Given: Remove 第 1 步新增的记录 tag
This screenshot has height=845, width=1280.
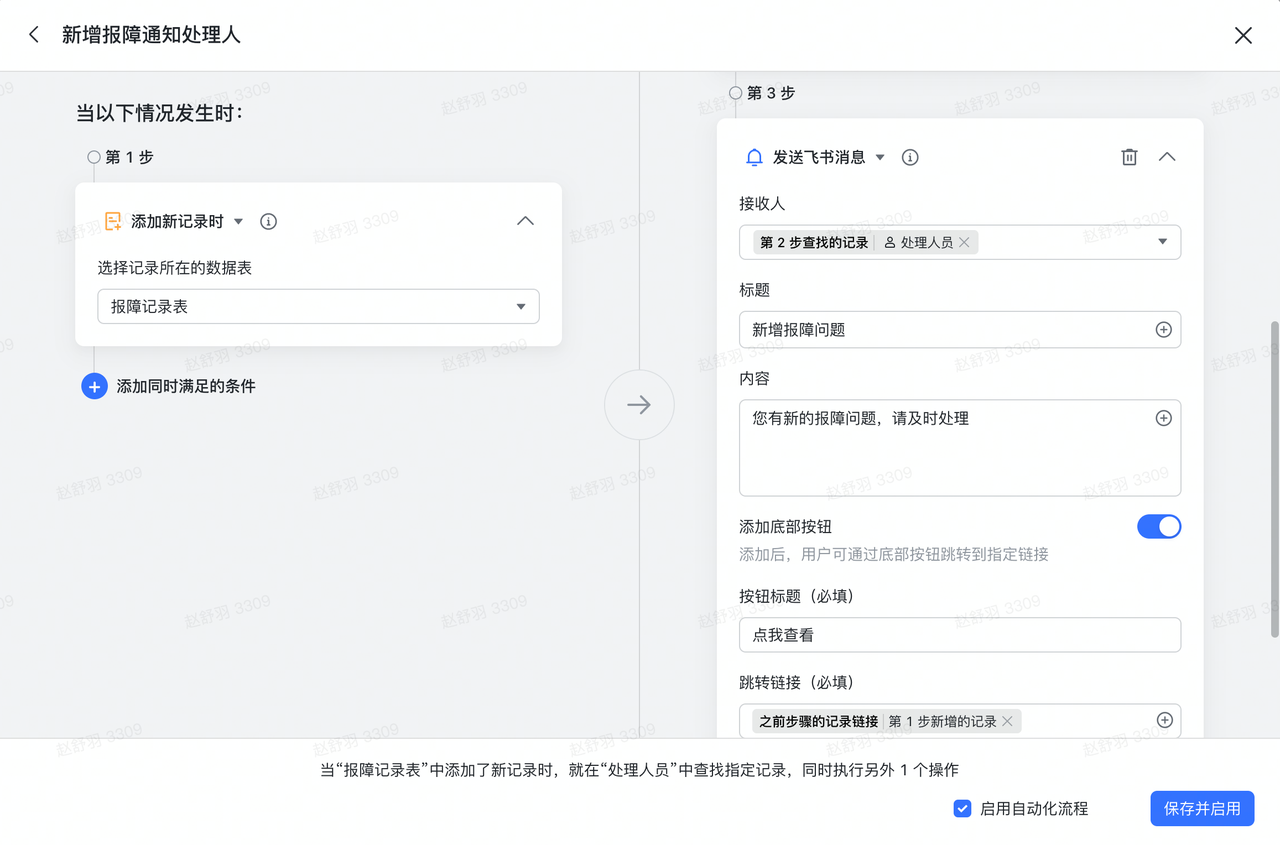Looking at the screenshot, I should point(1007,721).
